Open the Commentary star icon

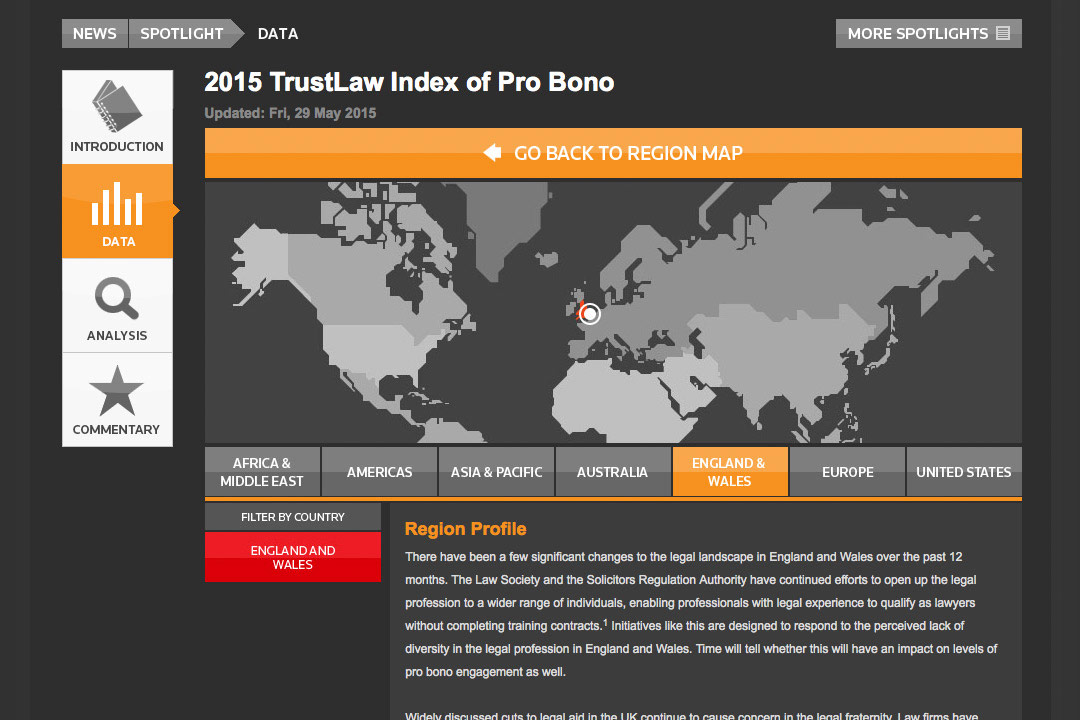point(116,391)
